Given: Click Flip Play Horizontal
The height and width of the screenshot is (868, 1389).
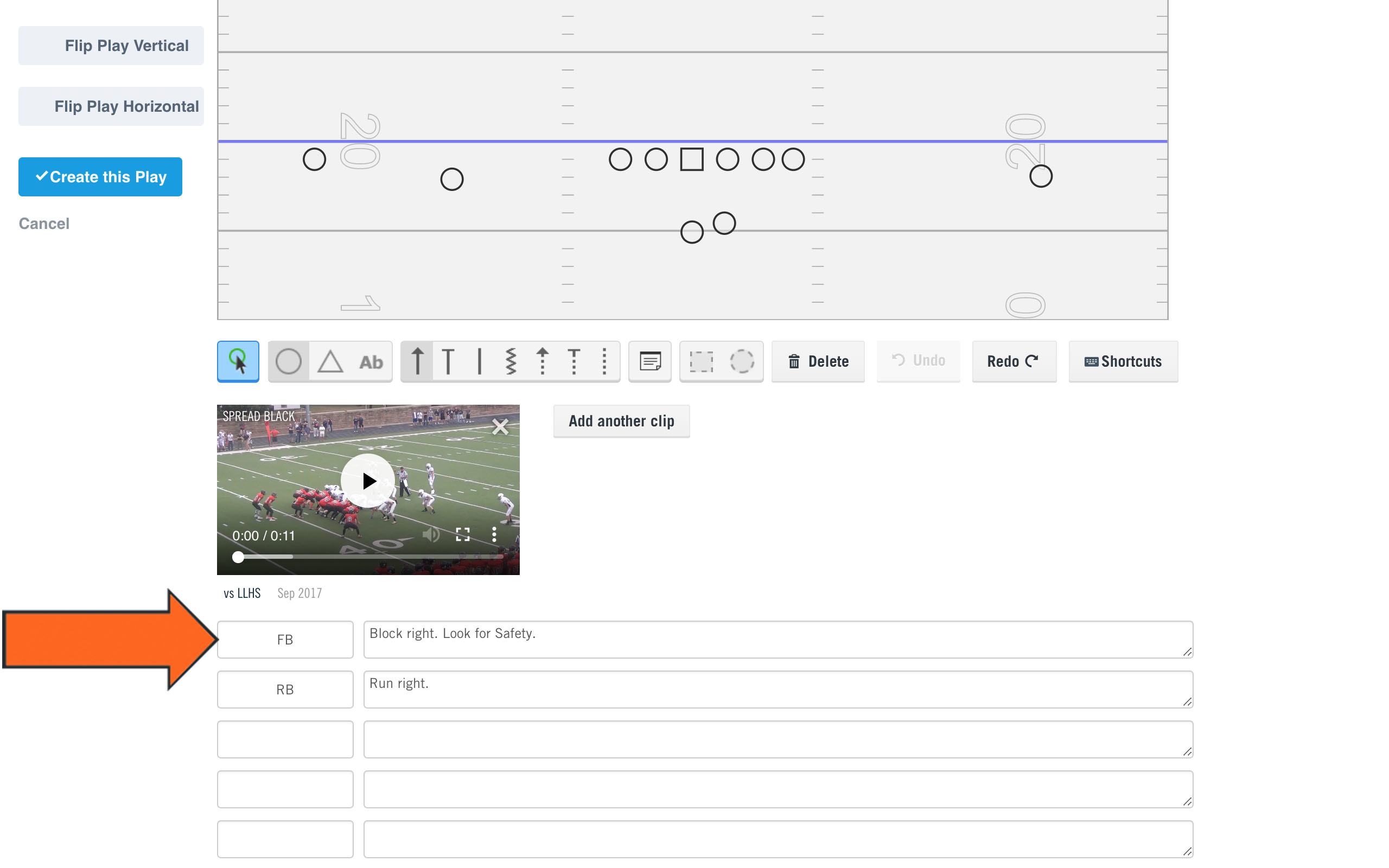Looking at the screenshot, I should click(111, 106).
